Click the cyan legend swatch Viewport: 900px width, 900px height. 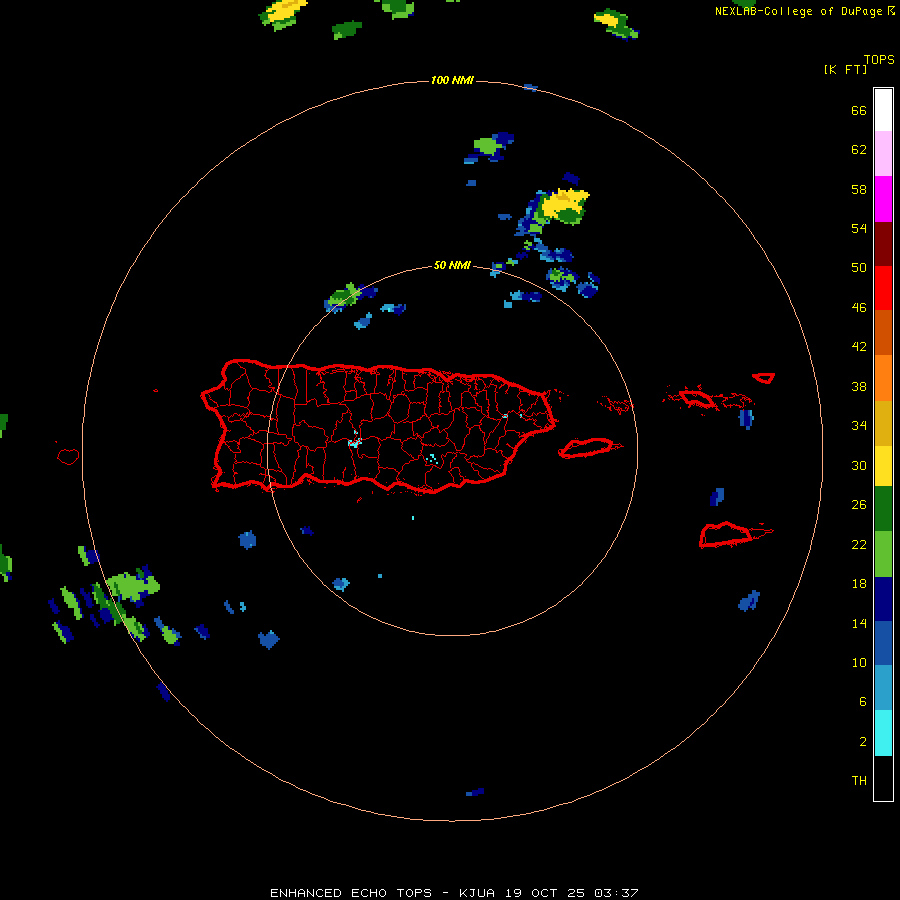[x=883, y=732]
